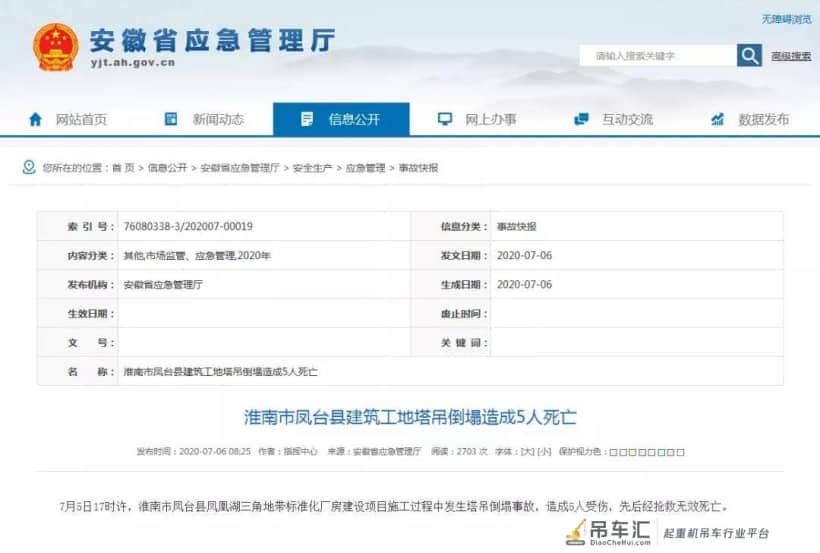The height and width of the screenshot is (553, 820).
Task: Click the 事故快报 breadcrumb link
Action: tap(418, 168)
